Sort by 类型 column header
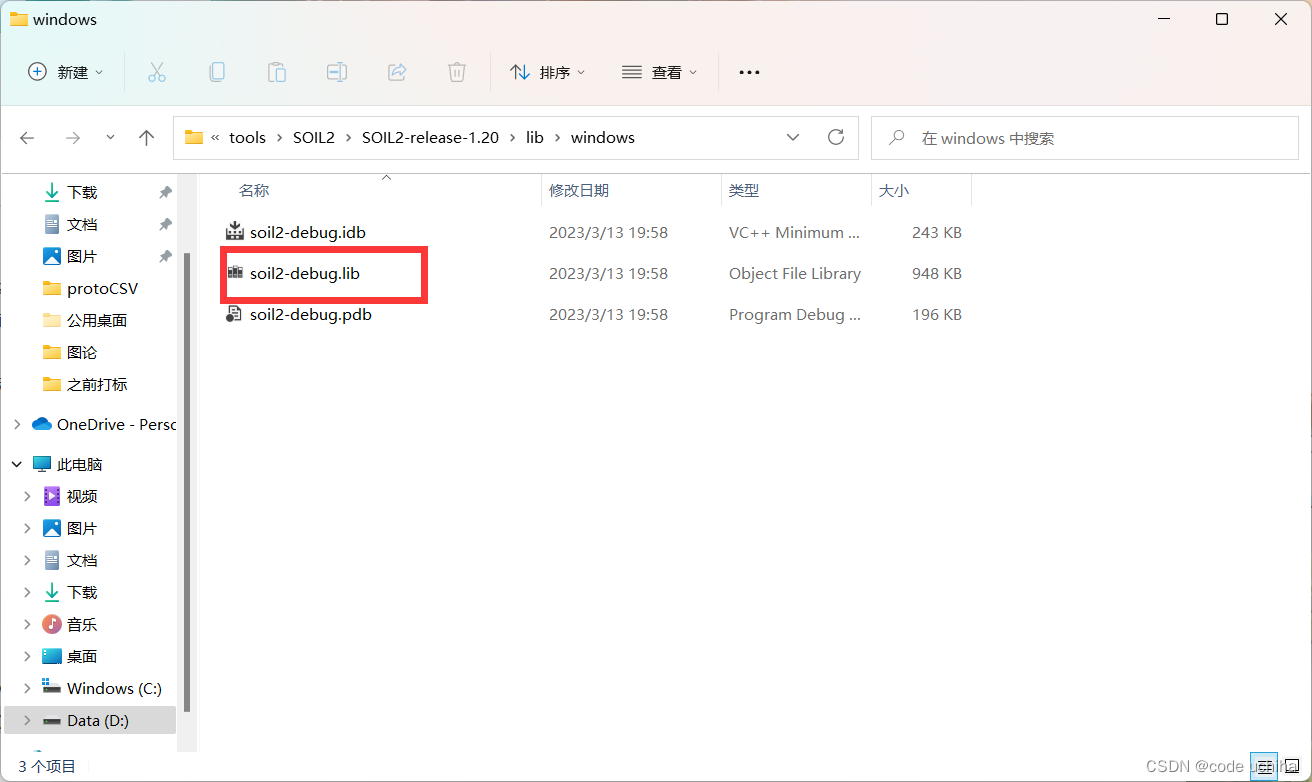This screenshot has height=782, width=1312. pos(744,190)
